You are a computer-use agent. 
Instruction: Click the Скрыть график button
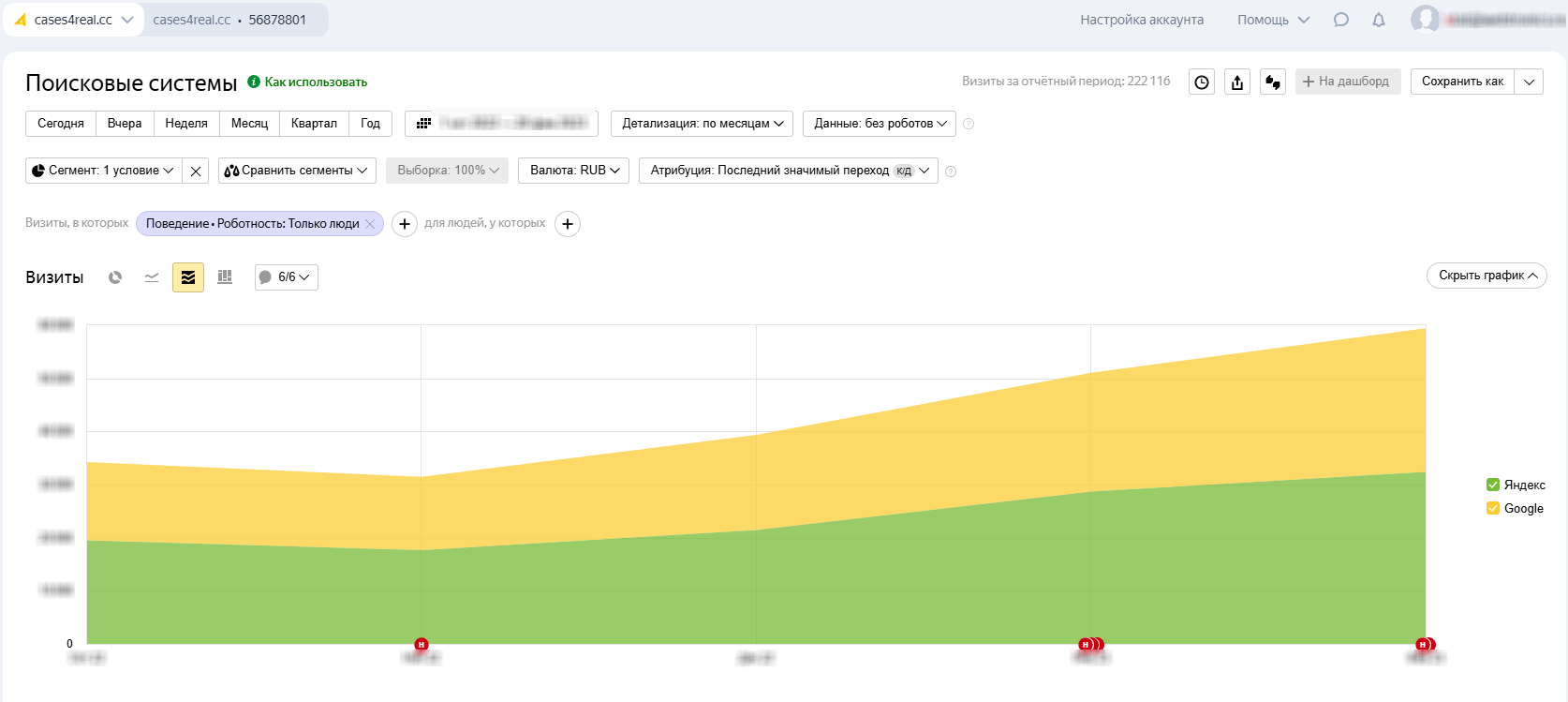click(1487, 276)
